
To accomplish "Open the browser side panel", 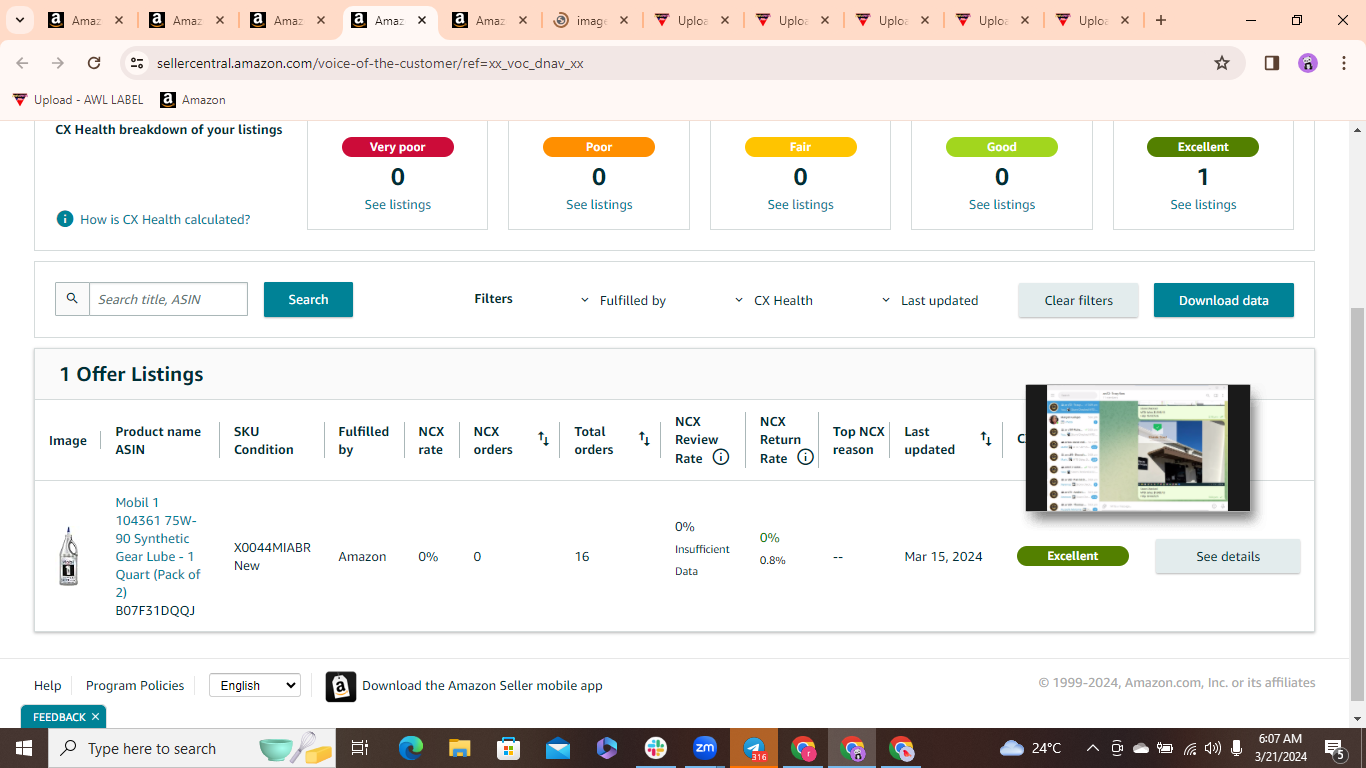I will 1272,63.
